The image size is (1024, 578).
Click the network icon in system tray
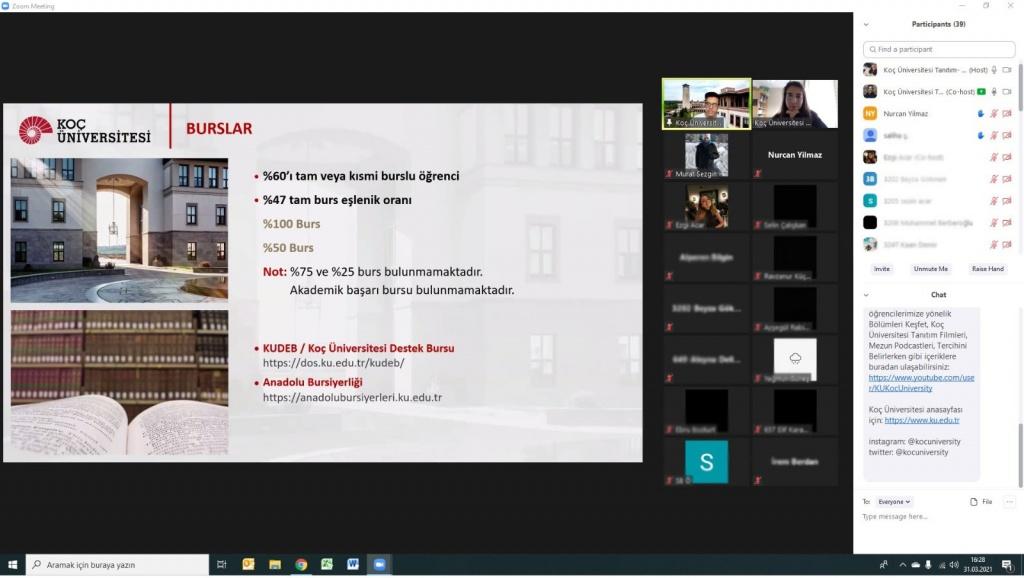point(942,565)
